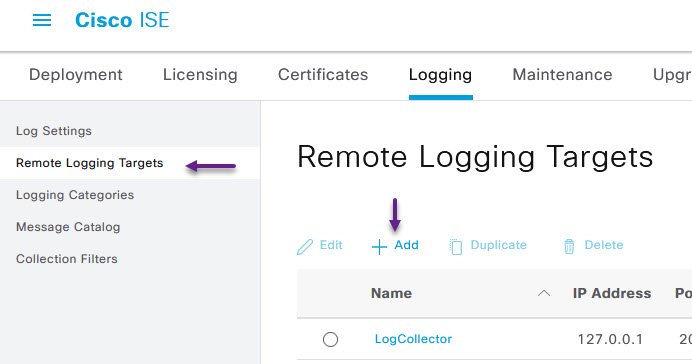This screenshot has width=692, height=364.
Task: Open the Certificates tab
Action: tap(323, 75)
